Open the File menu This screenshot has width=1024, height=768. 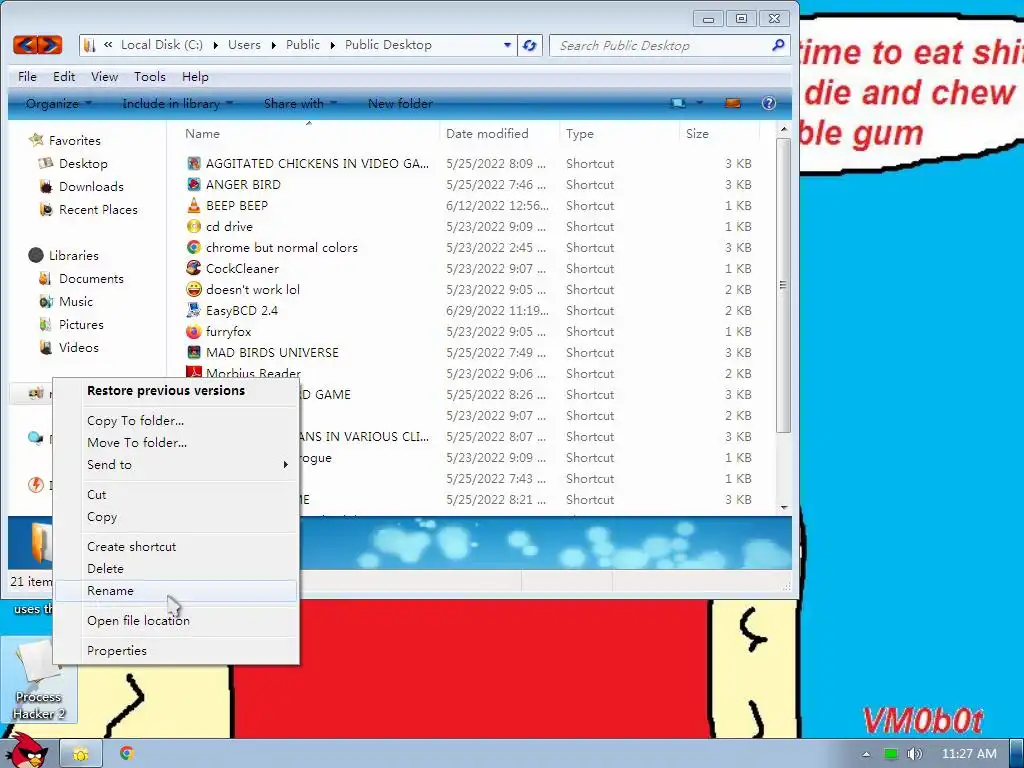[x=27, y=76]
